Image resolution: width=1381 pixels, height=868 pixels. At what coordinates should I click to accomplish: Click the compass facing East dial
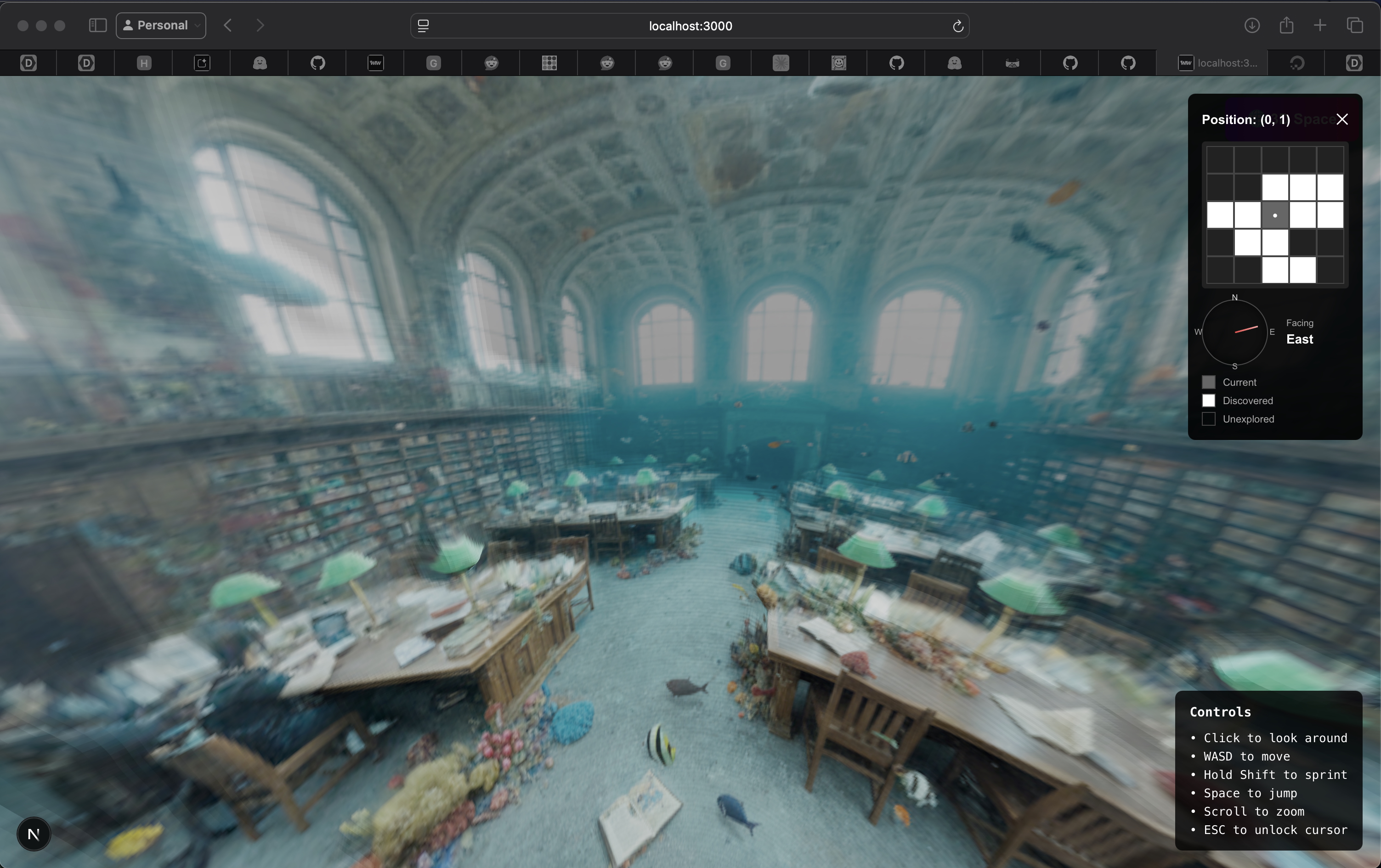click(1234, 332)
